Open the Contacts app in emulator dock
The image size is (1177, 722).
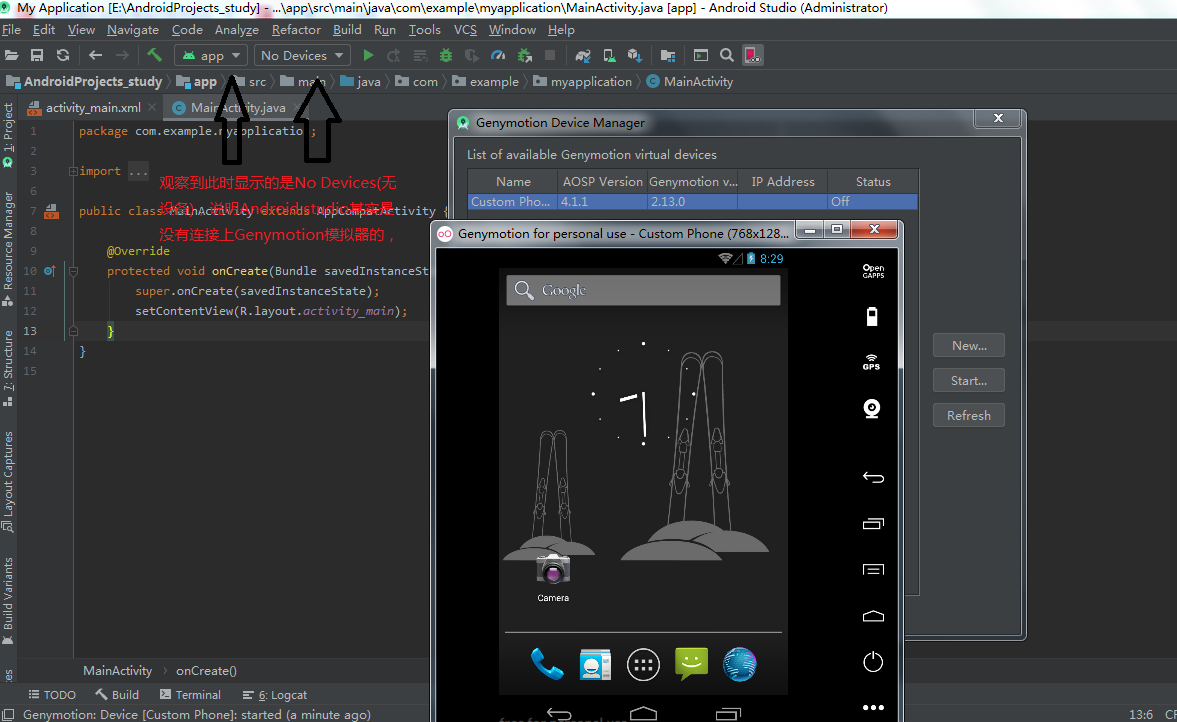tap(595, 664)
